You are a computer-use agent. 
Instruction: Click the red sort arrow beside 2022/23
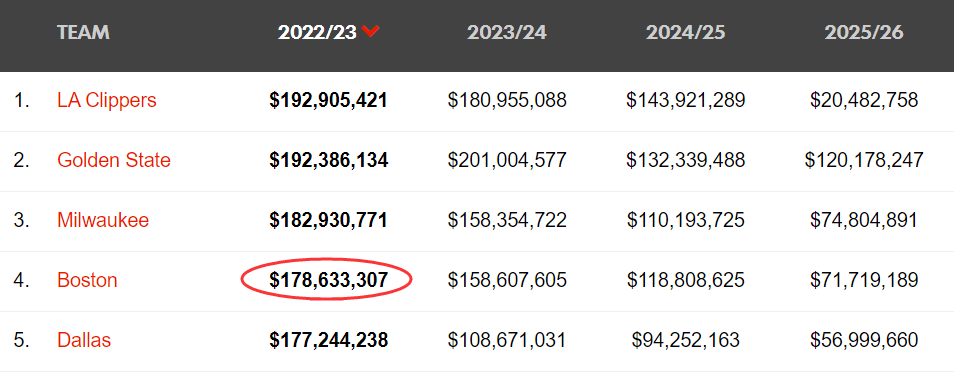(x=370, y=31)
